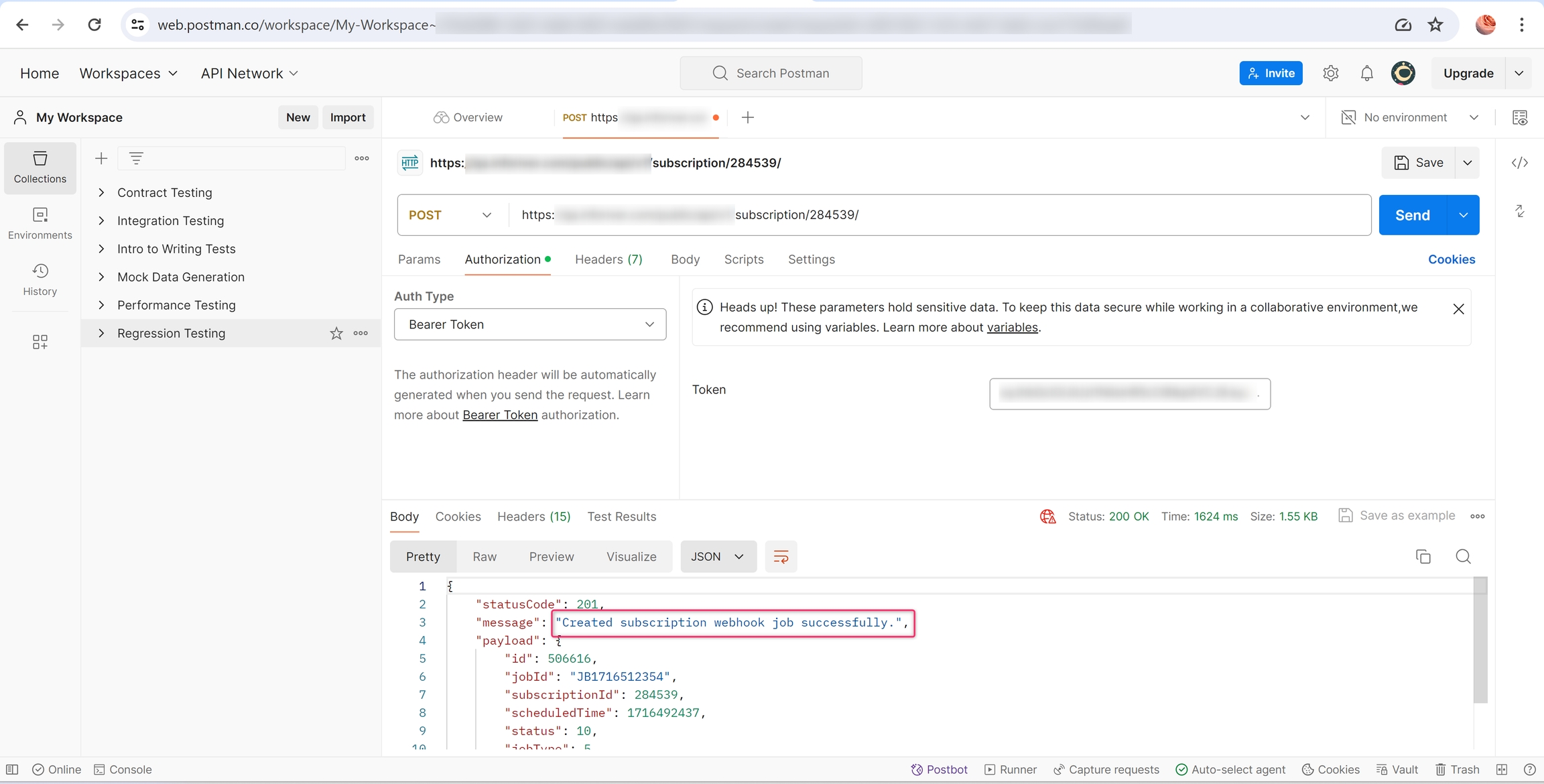Open the POST method dropdown
Screen dimensions: 1544x784
click(x=450, y=215)
